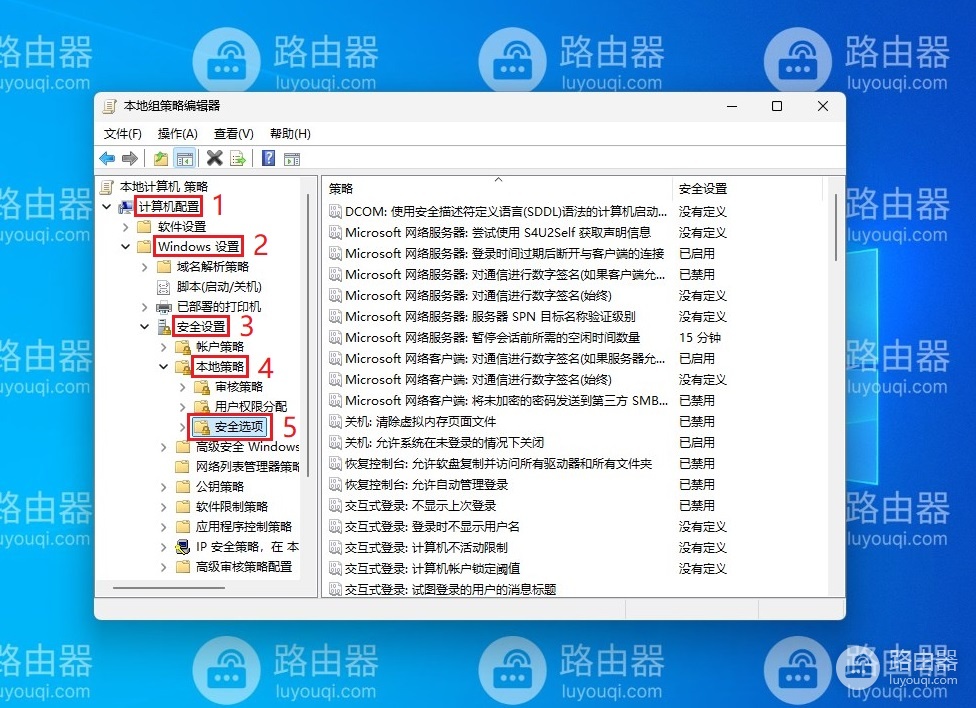
Task: Click the 本地计算机 策略 root icon
Action: point(107,186)
